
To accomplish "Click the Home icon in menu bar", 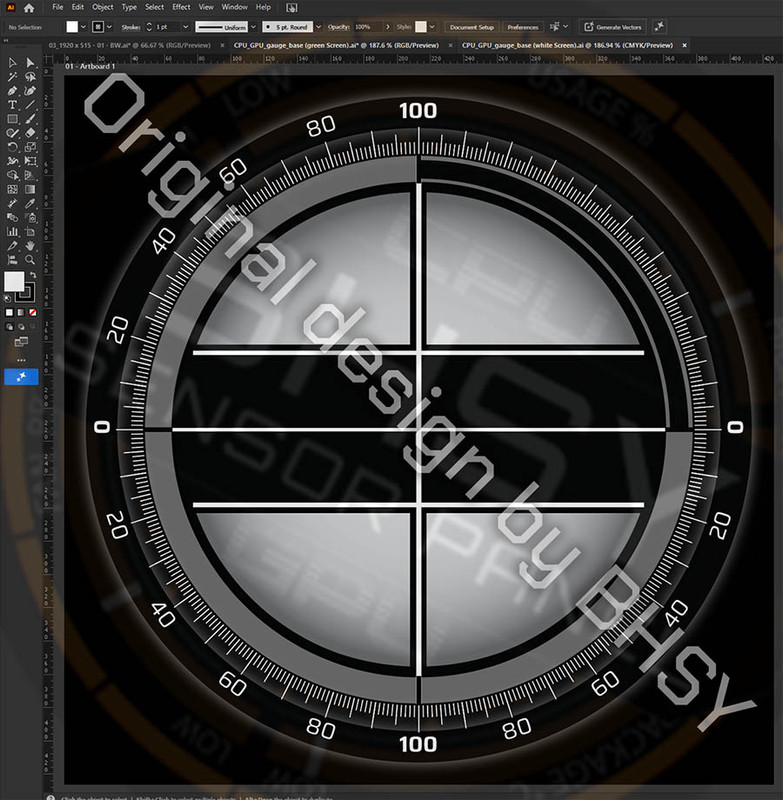I will (x=29, y=8).
